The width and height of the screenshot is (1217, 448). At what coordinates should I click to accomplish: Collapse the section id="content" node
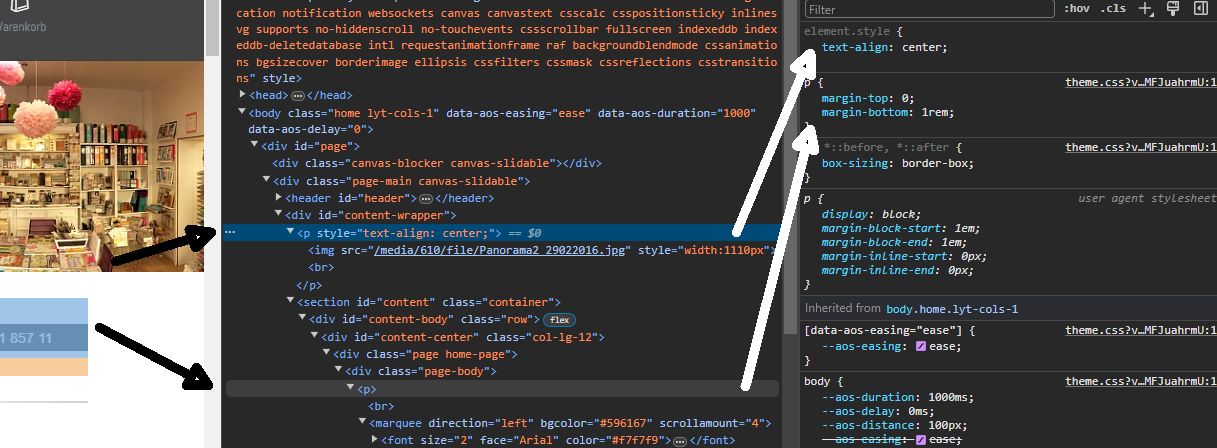click(x=290, y=302)
